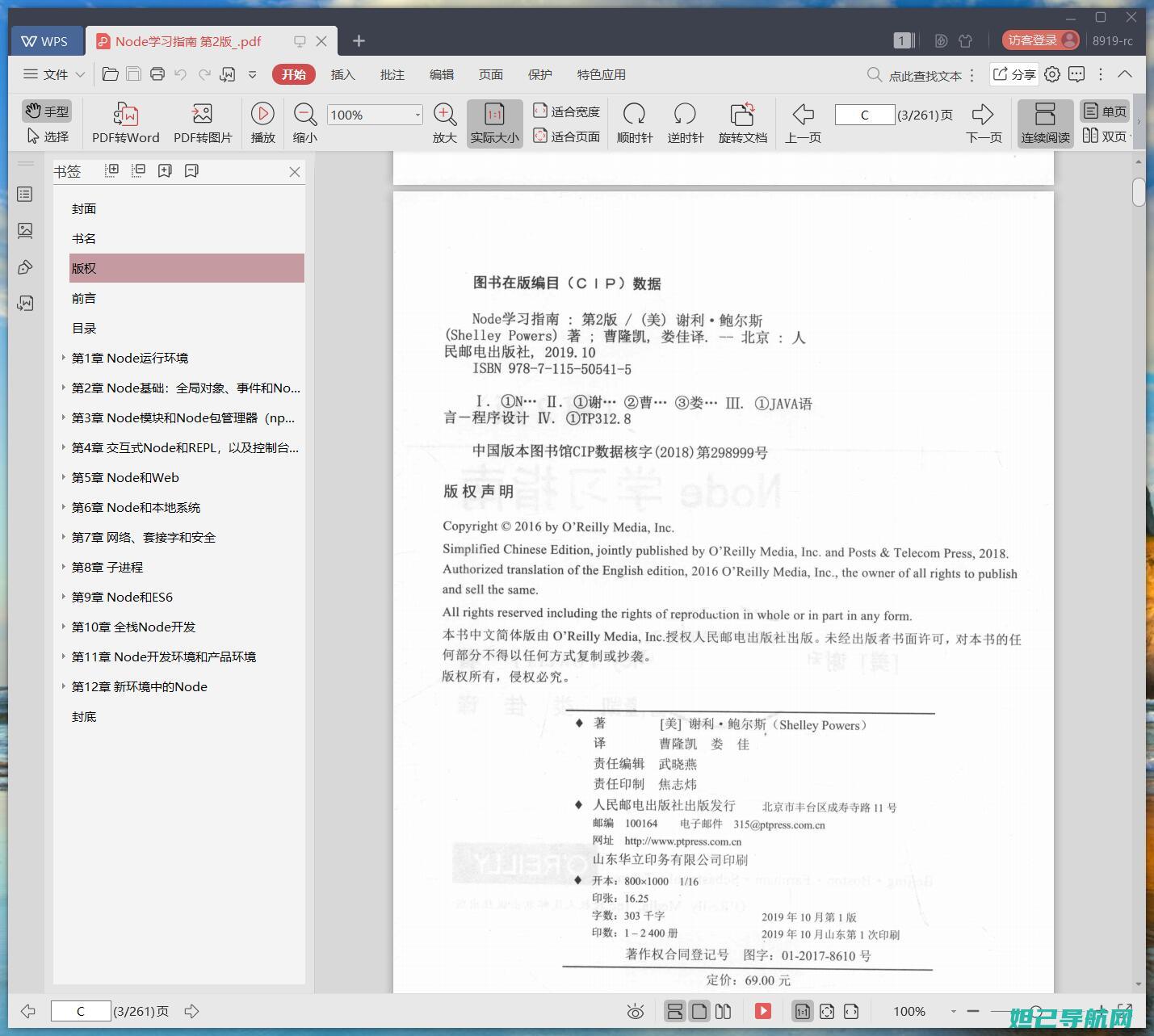Open the 特色应用 ribbon tab
Screen dimensions: 1154x1036
pos(601,74)
